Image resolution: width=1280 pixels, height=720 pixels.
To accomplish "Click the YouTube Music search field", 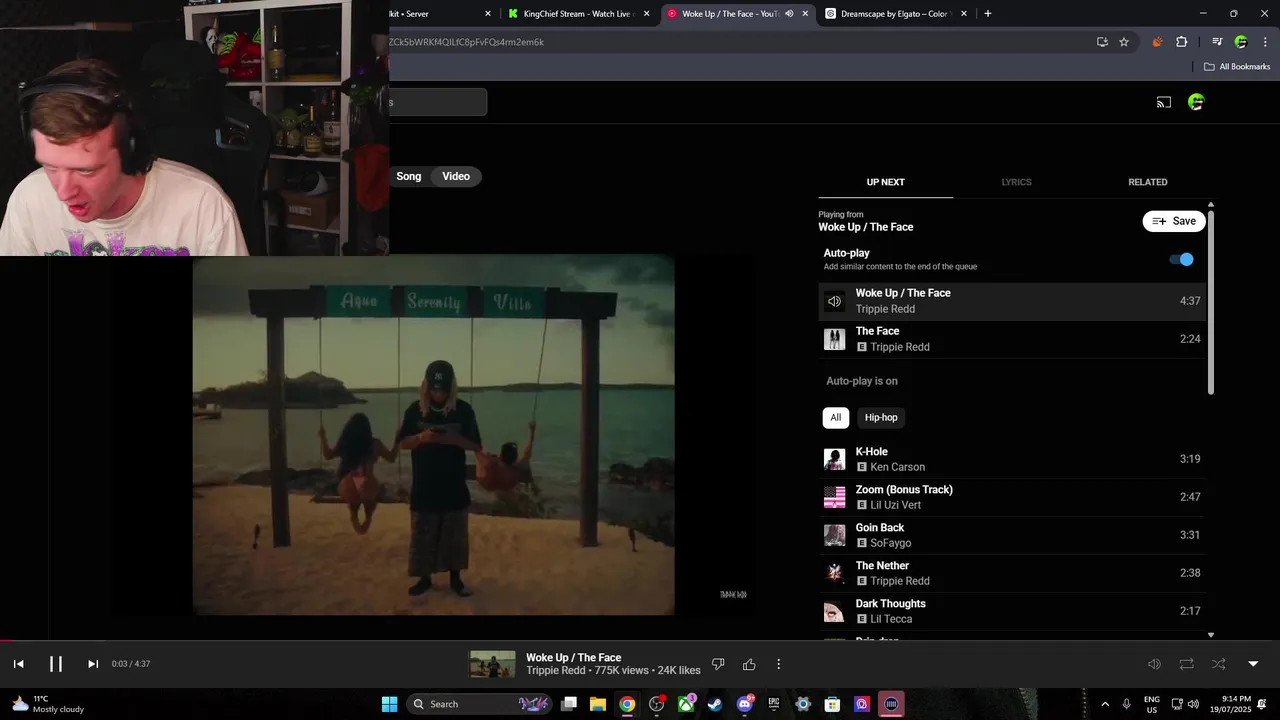I will pyautogui.click(x=438, y=102).
